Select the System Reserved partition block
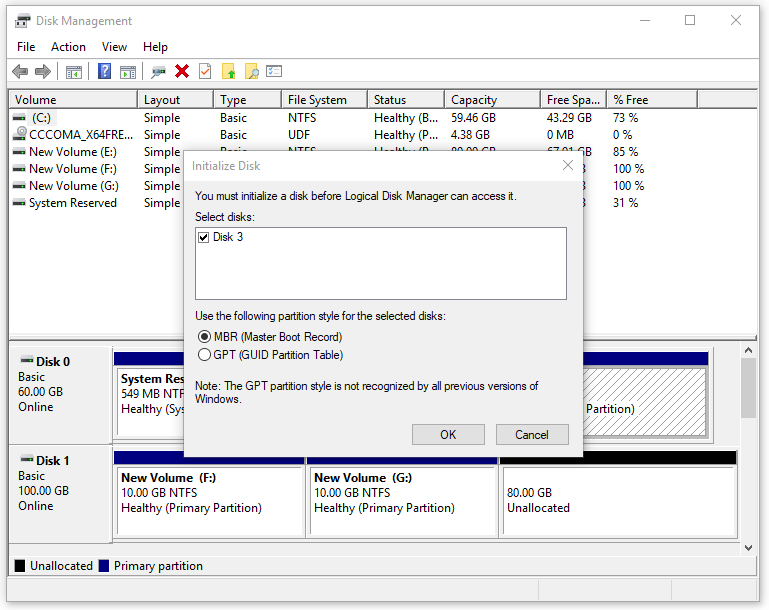This screenshot has height=610, width=769. point(149,401)
